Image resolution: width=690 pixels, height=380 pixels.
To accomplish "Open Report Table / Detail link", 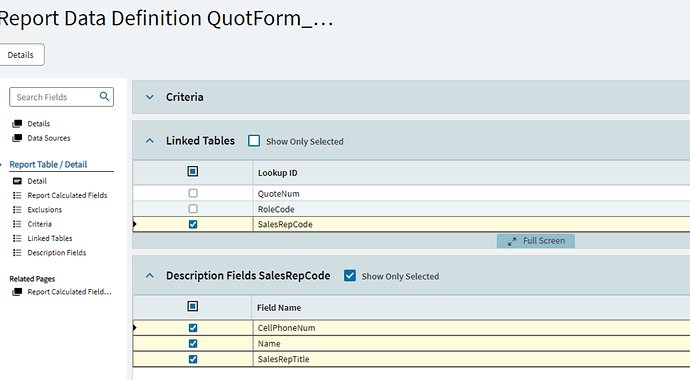I will click(48, 164).
